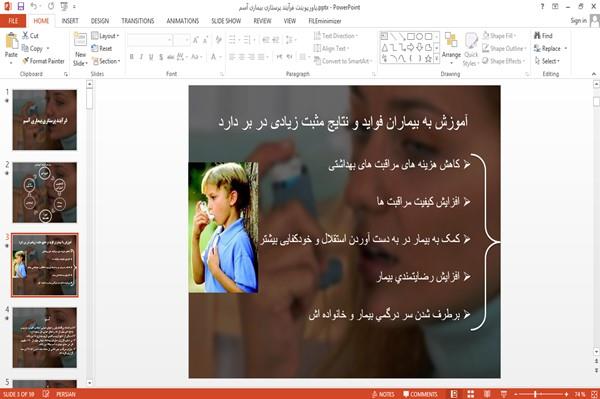Click zoom in plus button
600x399 pixels.
point(566,394)
